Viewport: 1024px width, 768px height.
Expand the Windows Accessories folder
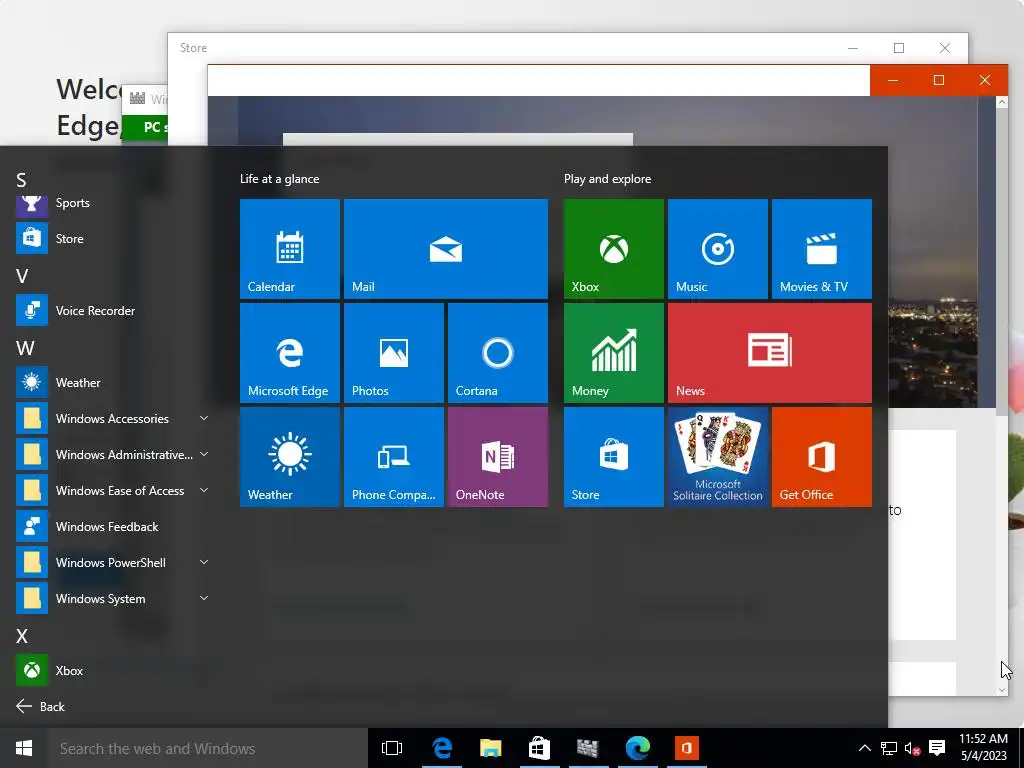(112, 419)
